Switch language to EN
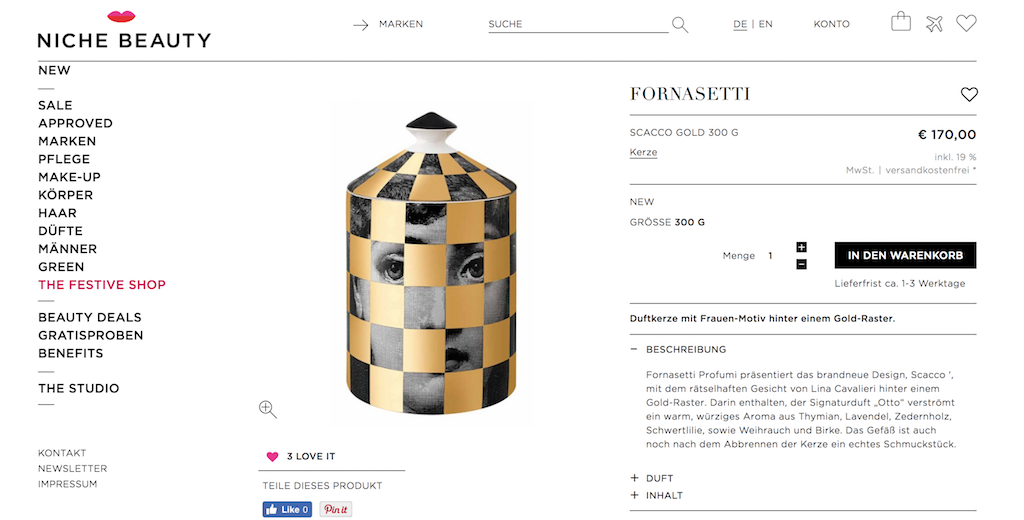 point(766,24)
